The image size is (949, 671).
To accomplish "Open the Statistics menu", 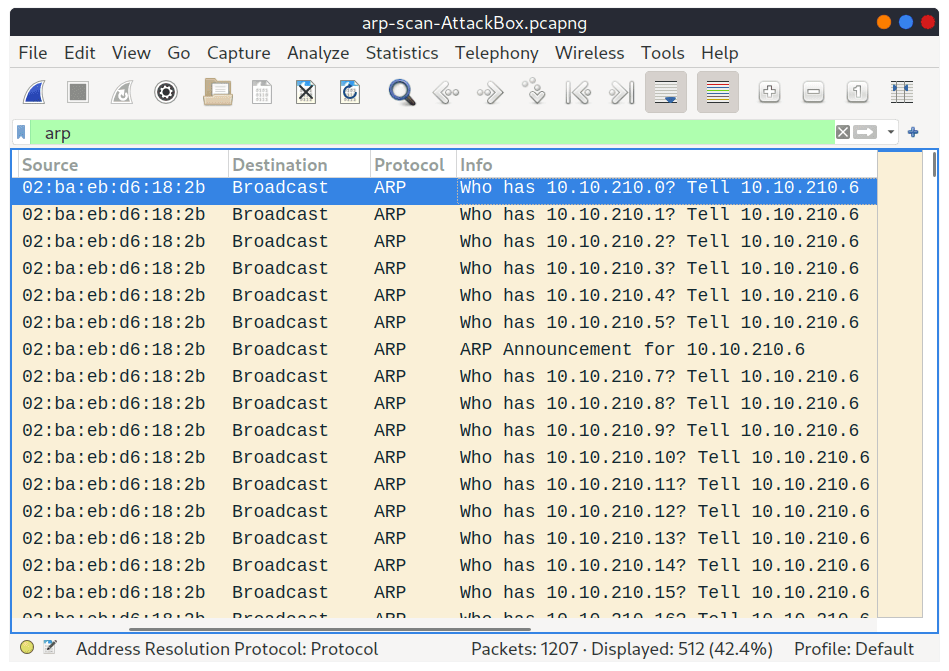I will [x=402, y=53].
